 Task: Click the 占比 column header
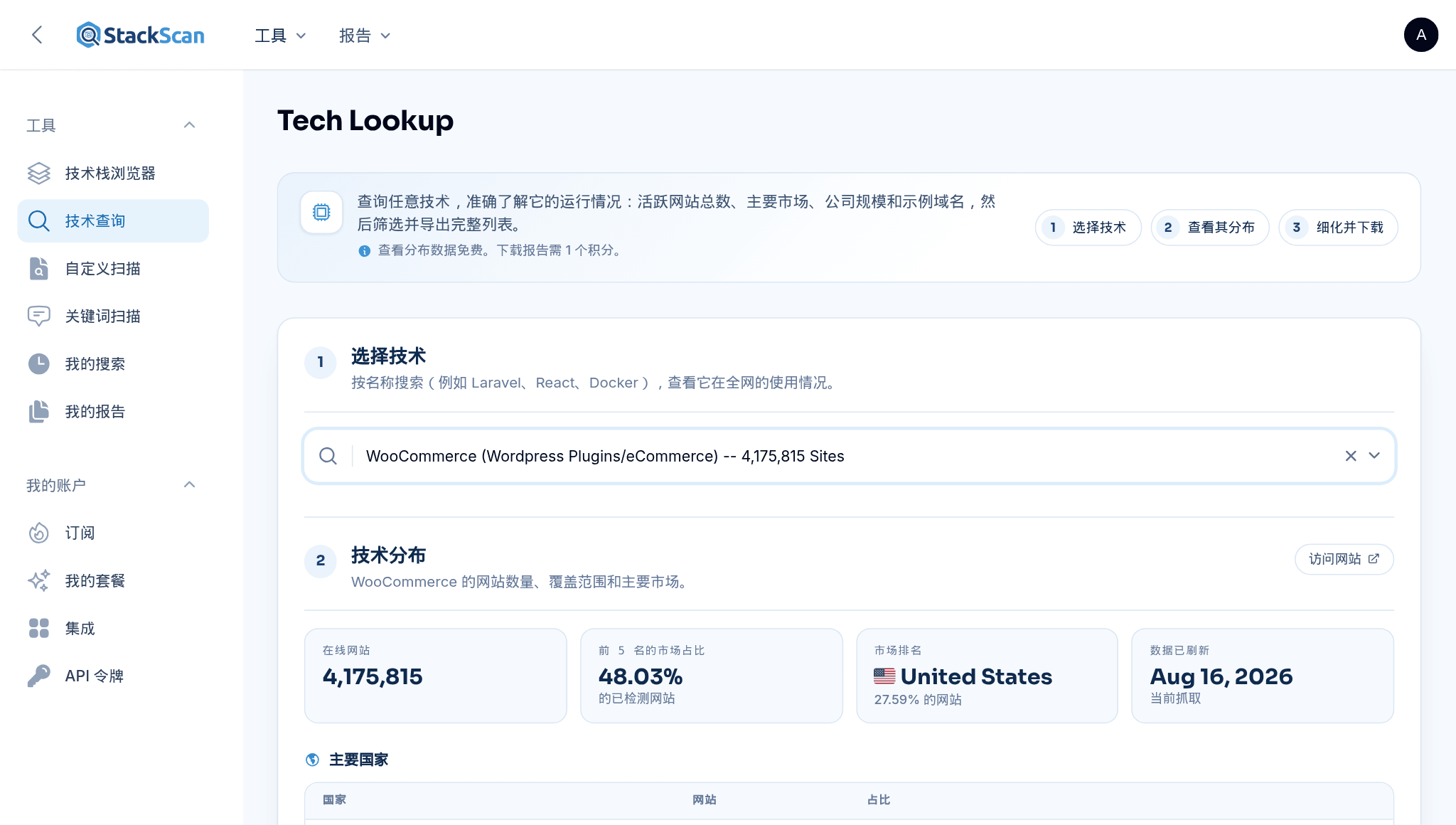(x=879, y=800)
